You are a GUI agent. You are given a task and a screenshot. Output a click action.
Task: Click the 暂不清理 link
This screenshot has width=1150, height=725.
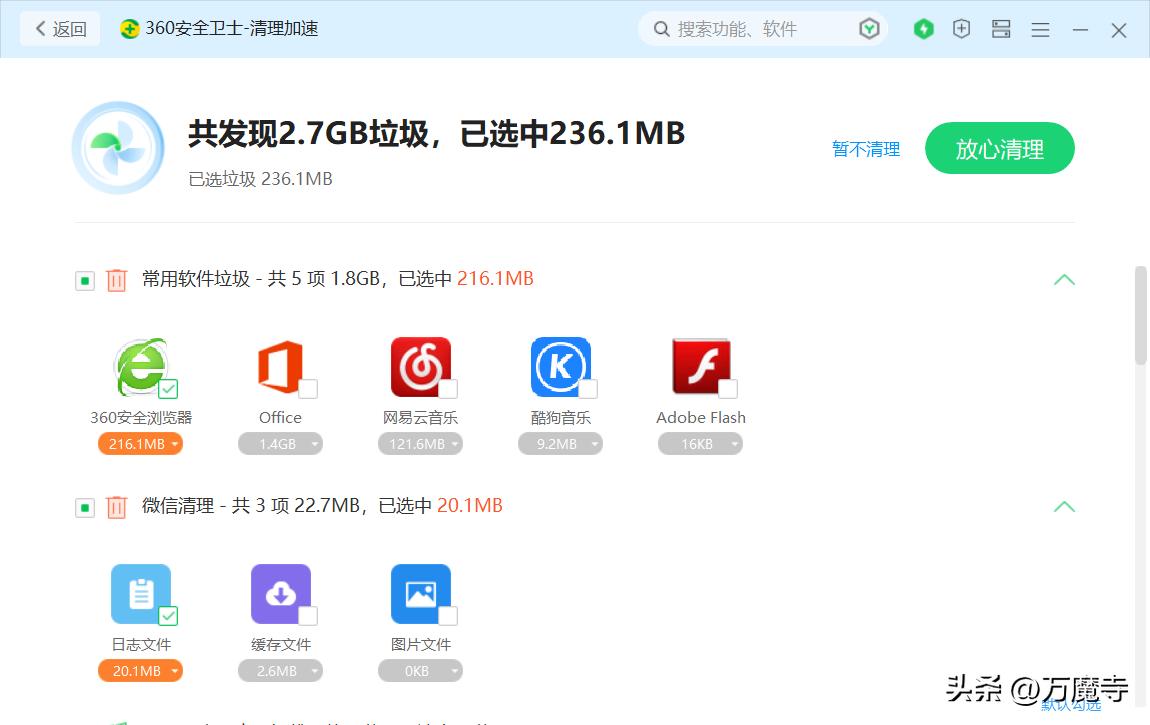click(x=865, y=147)
